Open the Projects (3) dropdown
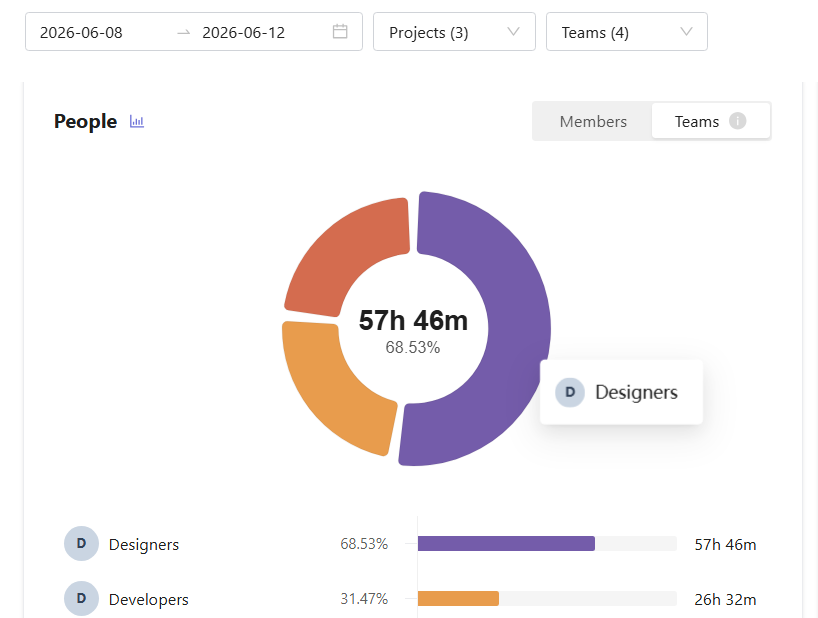818x618 pixels. point(454,32)
